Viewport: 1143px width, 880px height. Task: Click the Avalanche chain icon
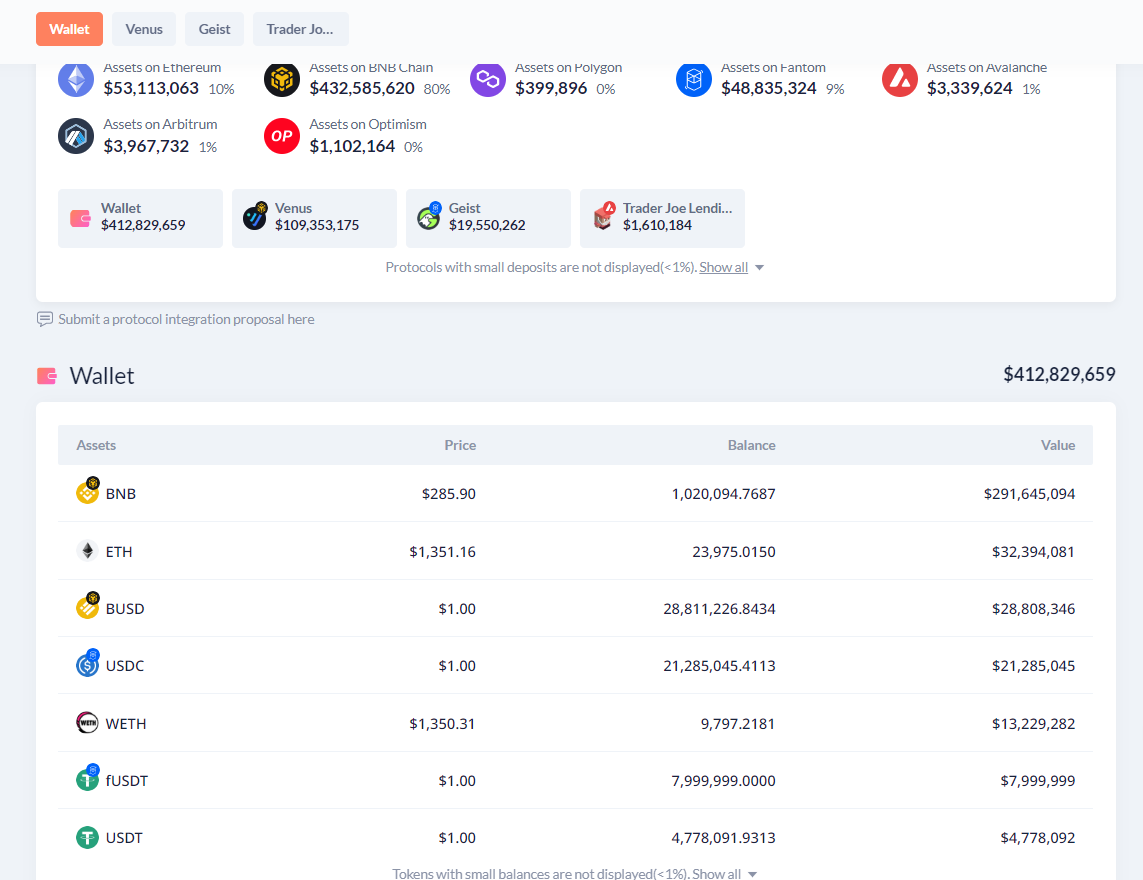click(900, 79)
